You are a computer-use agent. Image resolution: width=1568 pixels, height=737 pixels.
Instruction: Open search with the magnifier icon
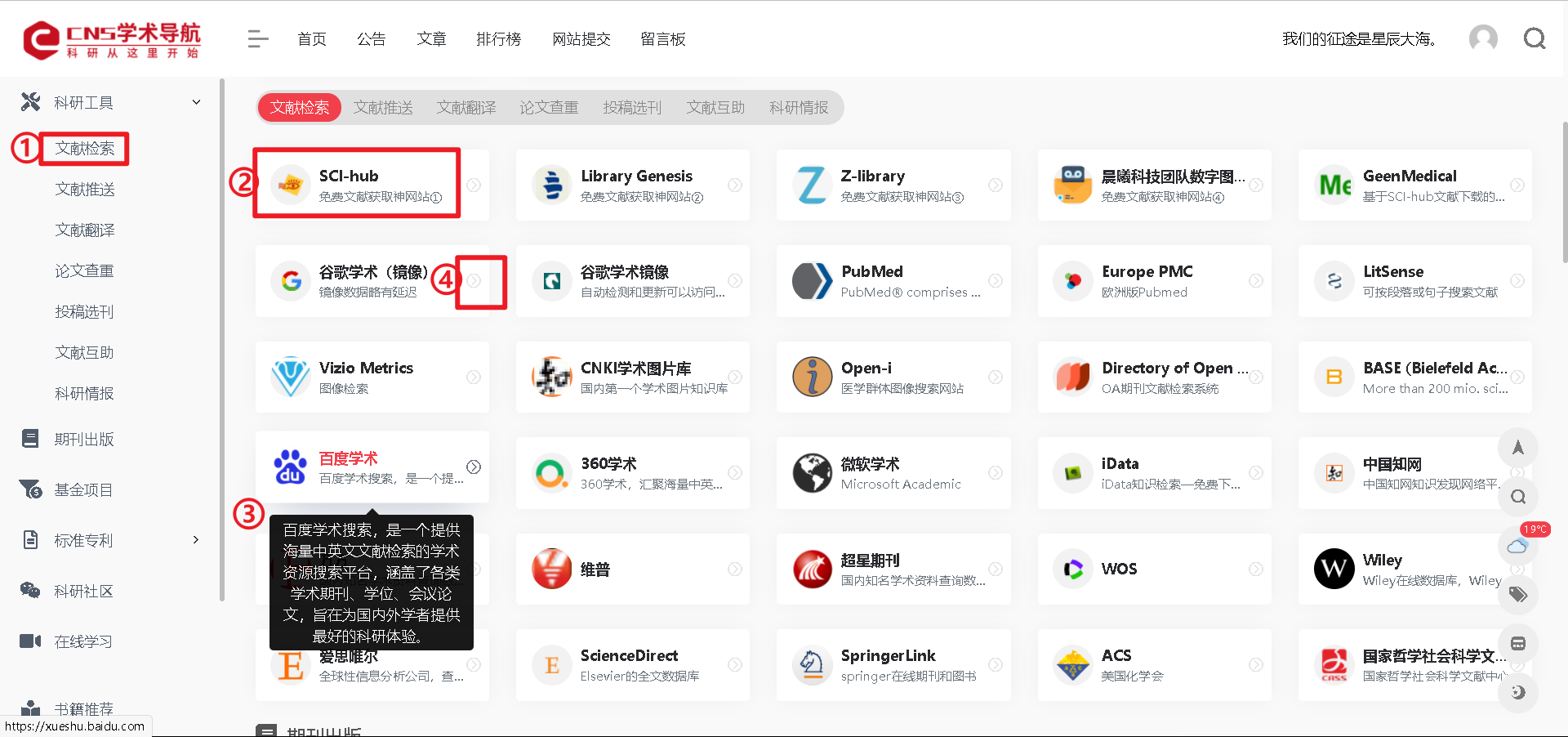pos(1535,38)
